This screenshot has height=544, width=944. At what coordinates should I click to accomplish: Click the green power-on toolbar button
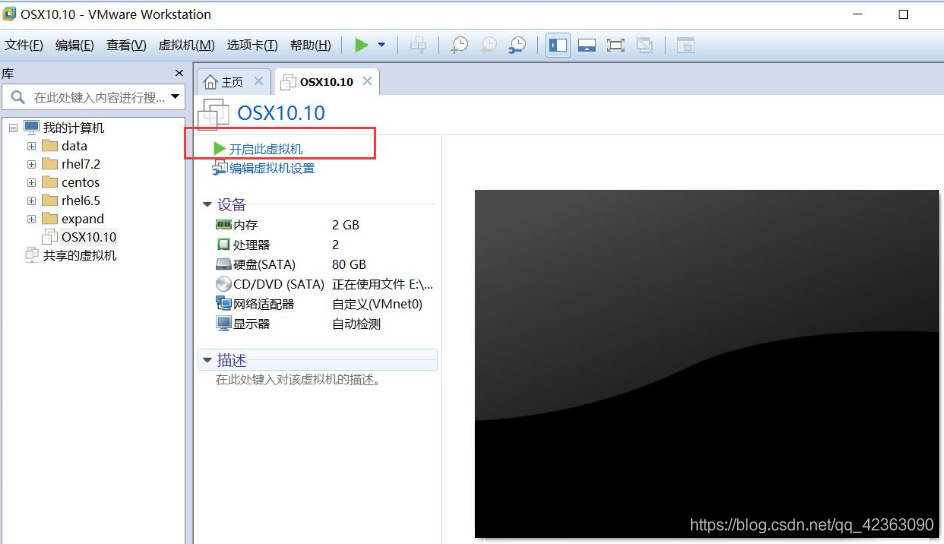tap(361, 45)
